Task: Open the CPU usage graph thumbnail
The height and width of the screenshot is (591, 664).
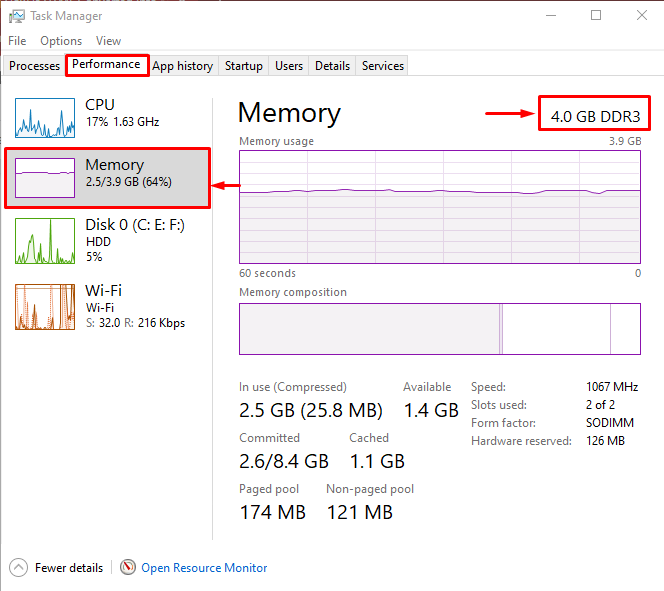Action: click(x=45, y=118)
